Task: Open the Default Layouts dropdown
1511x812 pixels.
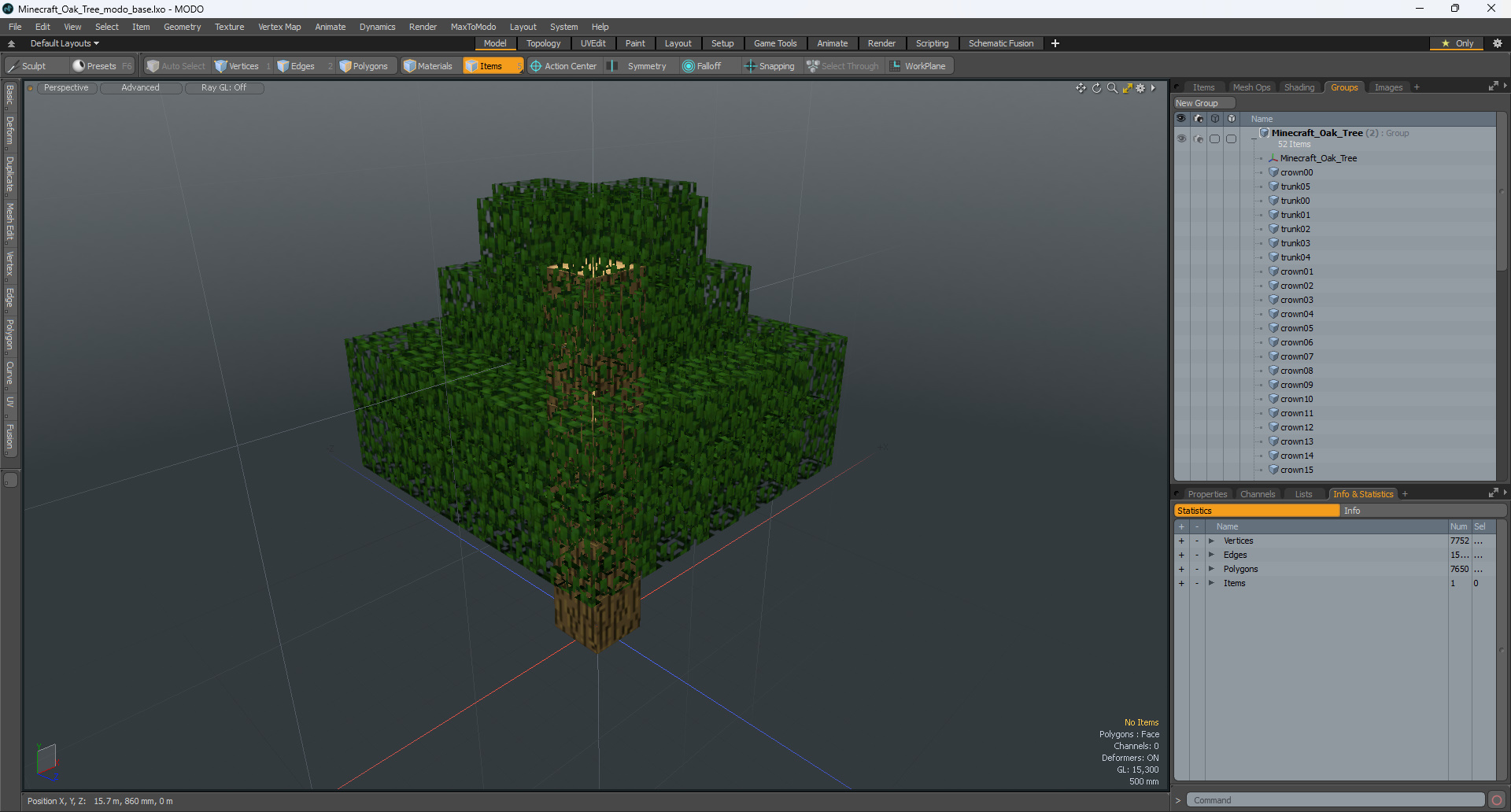Action: (65, 43)
